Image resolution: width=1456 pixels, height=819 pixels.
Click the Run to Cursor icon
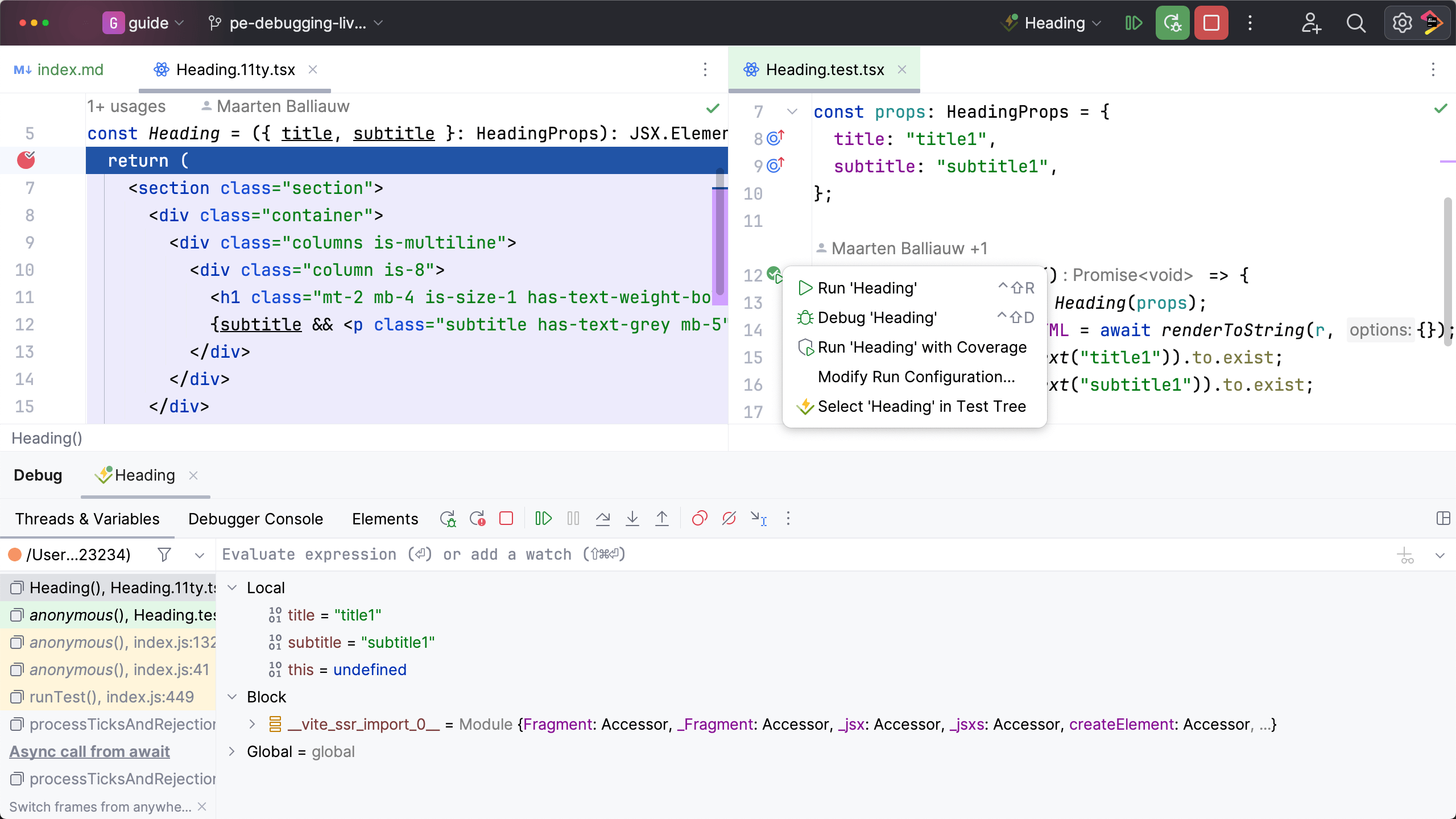(x=759, y=518)
